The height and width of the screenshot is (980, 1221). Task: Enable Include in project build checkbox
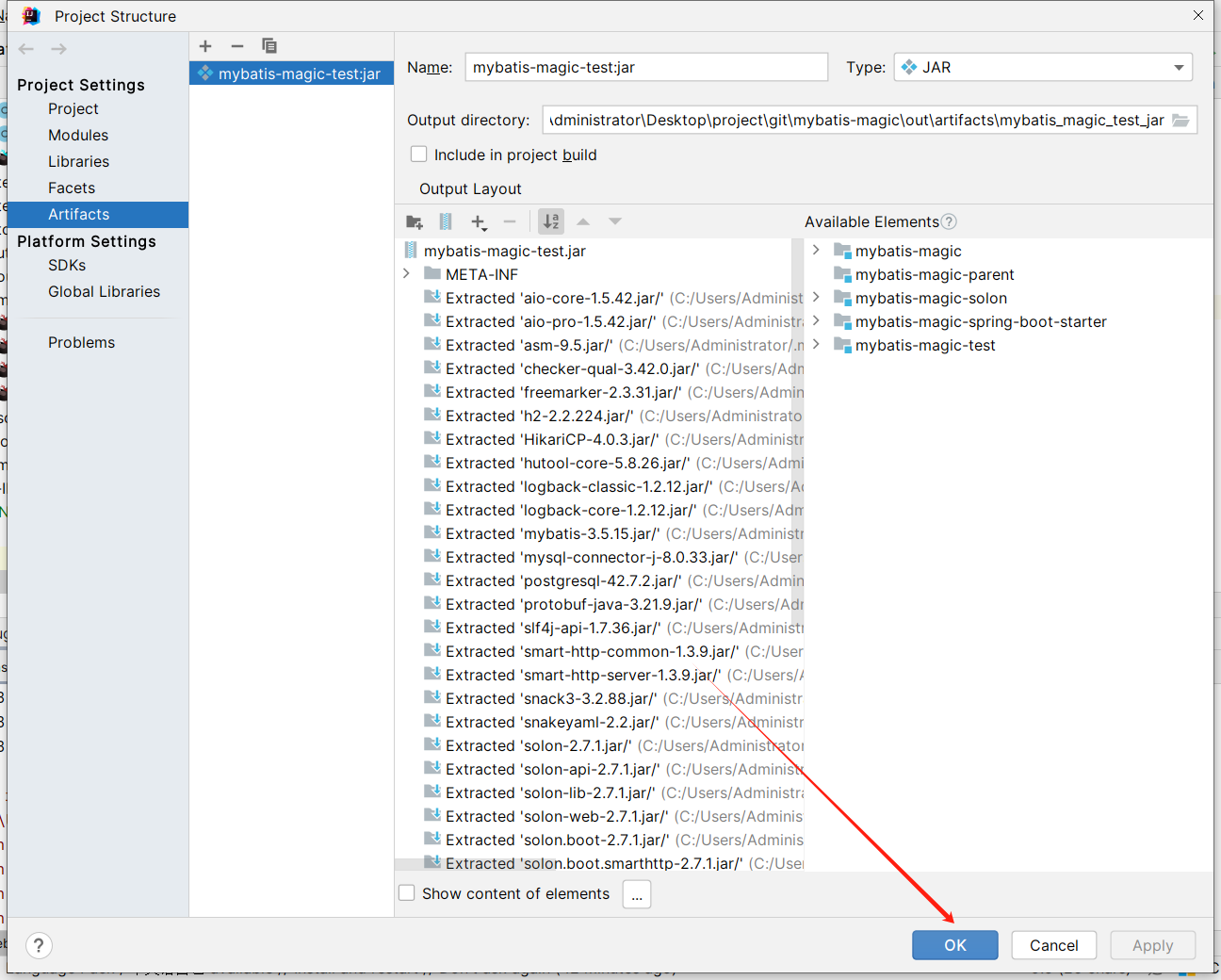[x=419, y=155]
